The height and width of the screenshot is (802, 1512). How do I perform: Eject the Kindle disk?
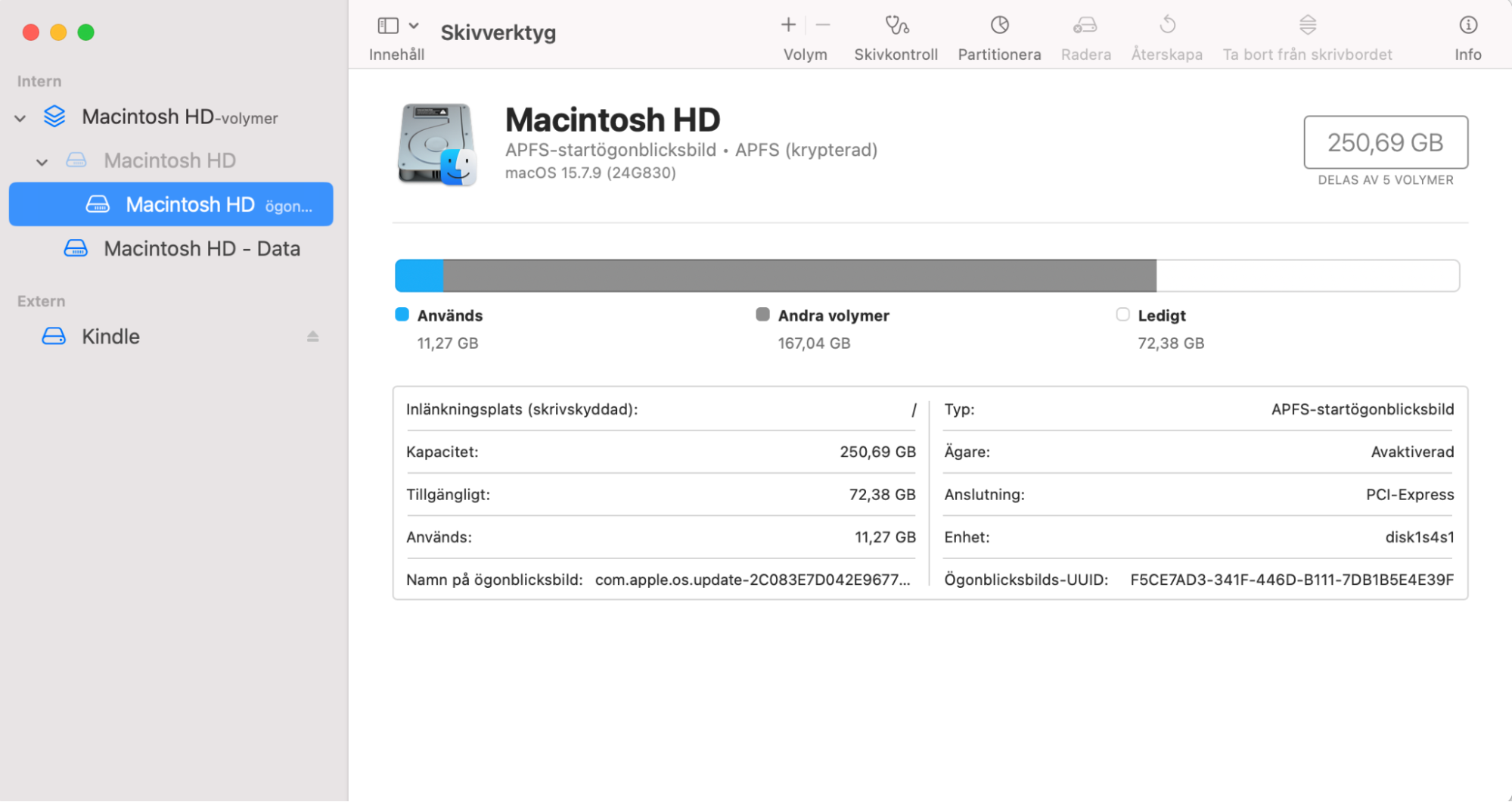[312, 336]
